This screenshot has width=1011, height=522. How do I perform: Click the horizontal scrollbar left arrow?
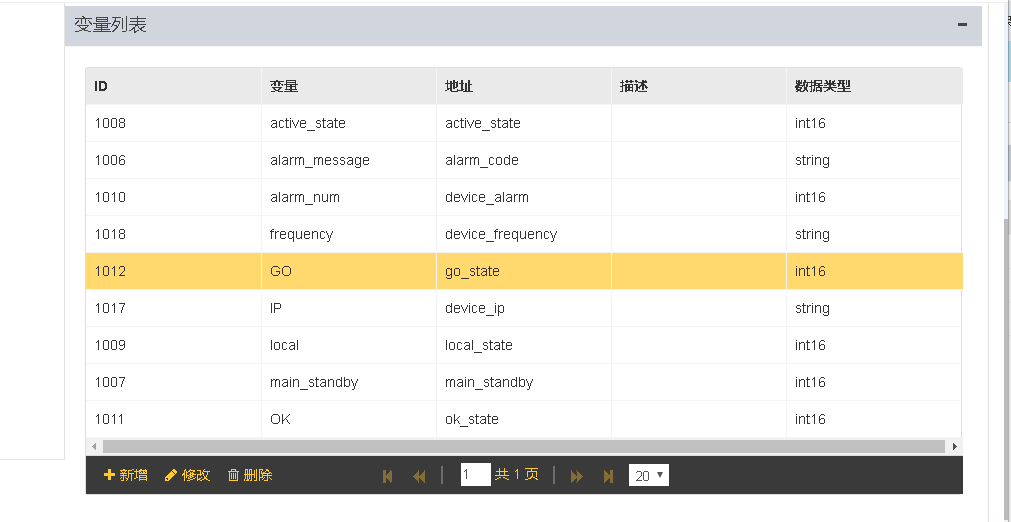click(x=94, y=447)
